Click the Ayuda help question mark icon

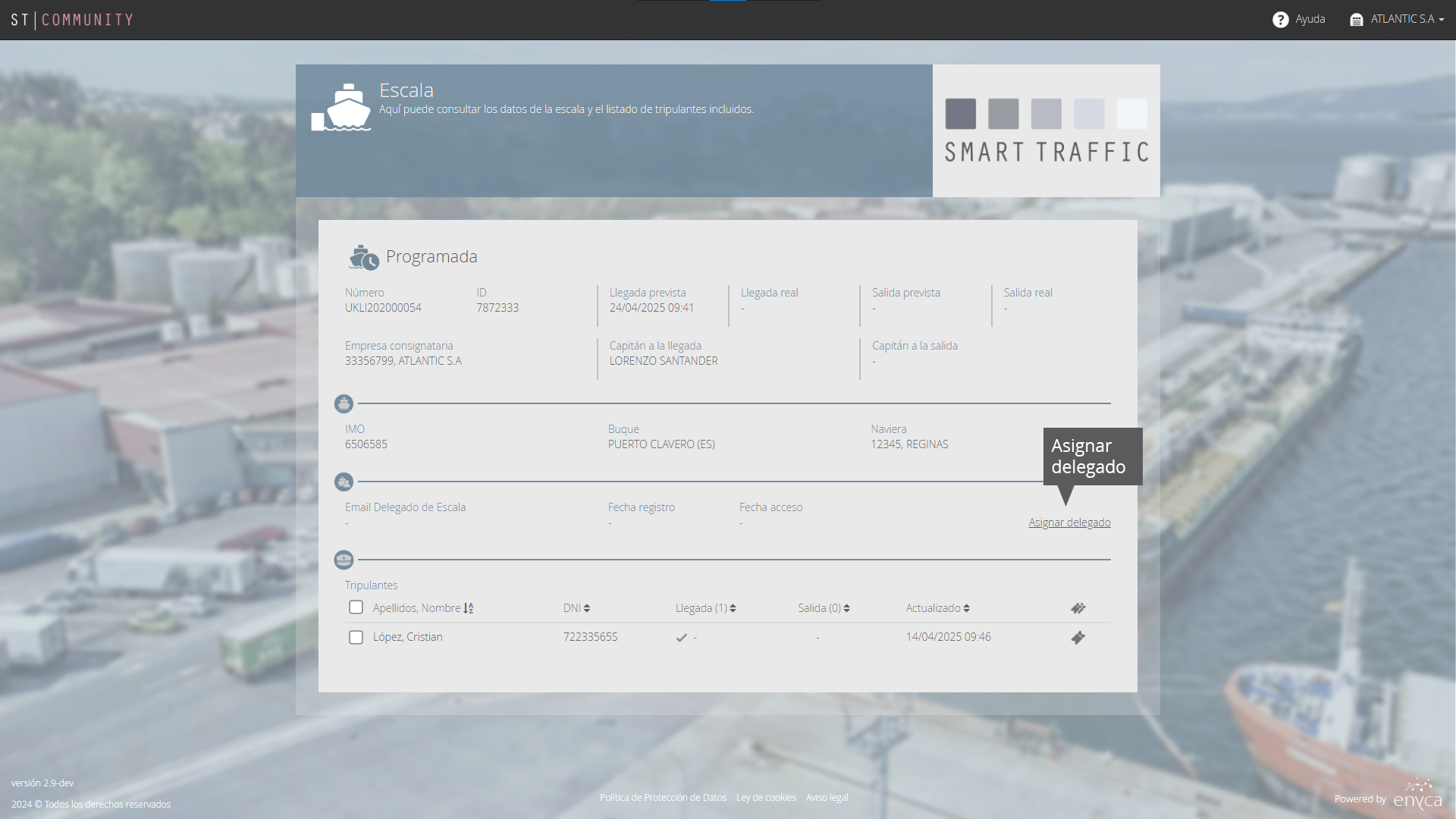point(1280,20)
